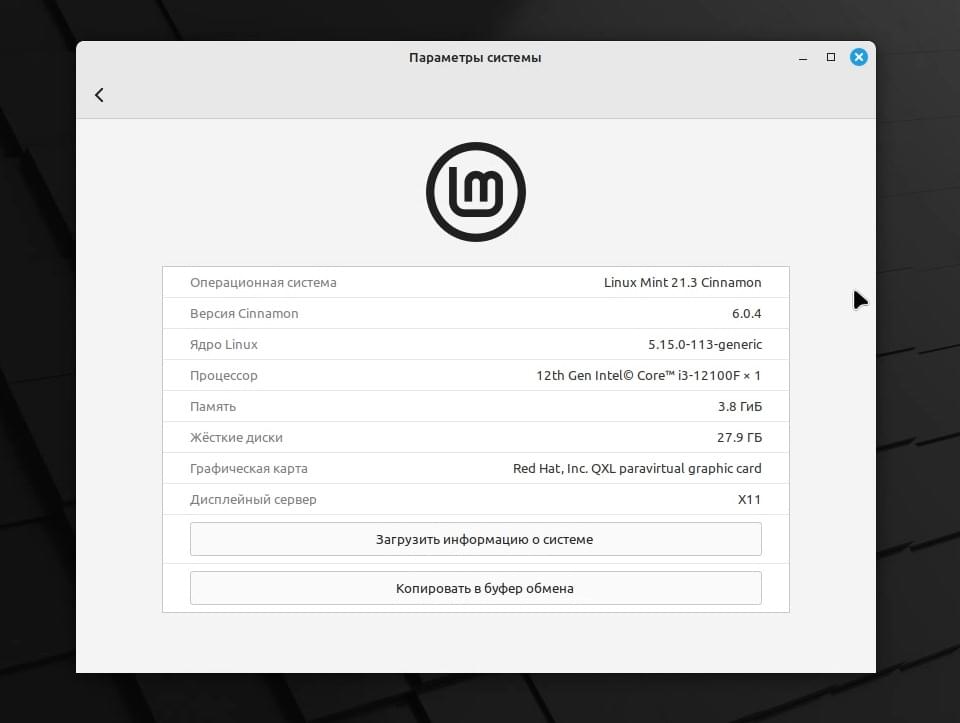Select the Жёсткие диски label
The image size is (960, 723).
pyautogui.click(x=236, y=438)
